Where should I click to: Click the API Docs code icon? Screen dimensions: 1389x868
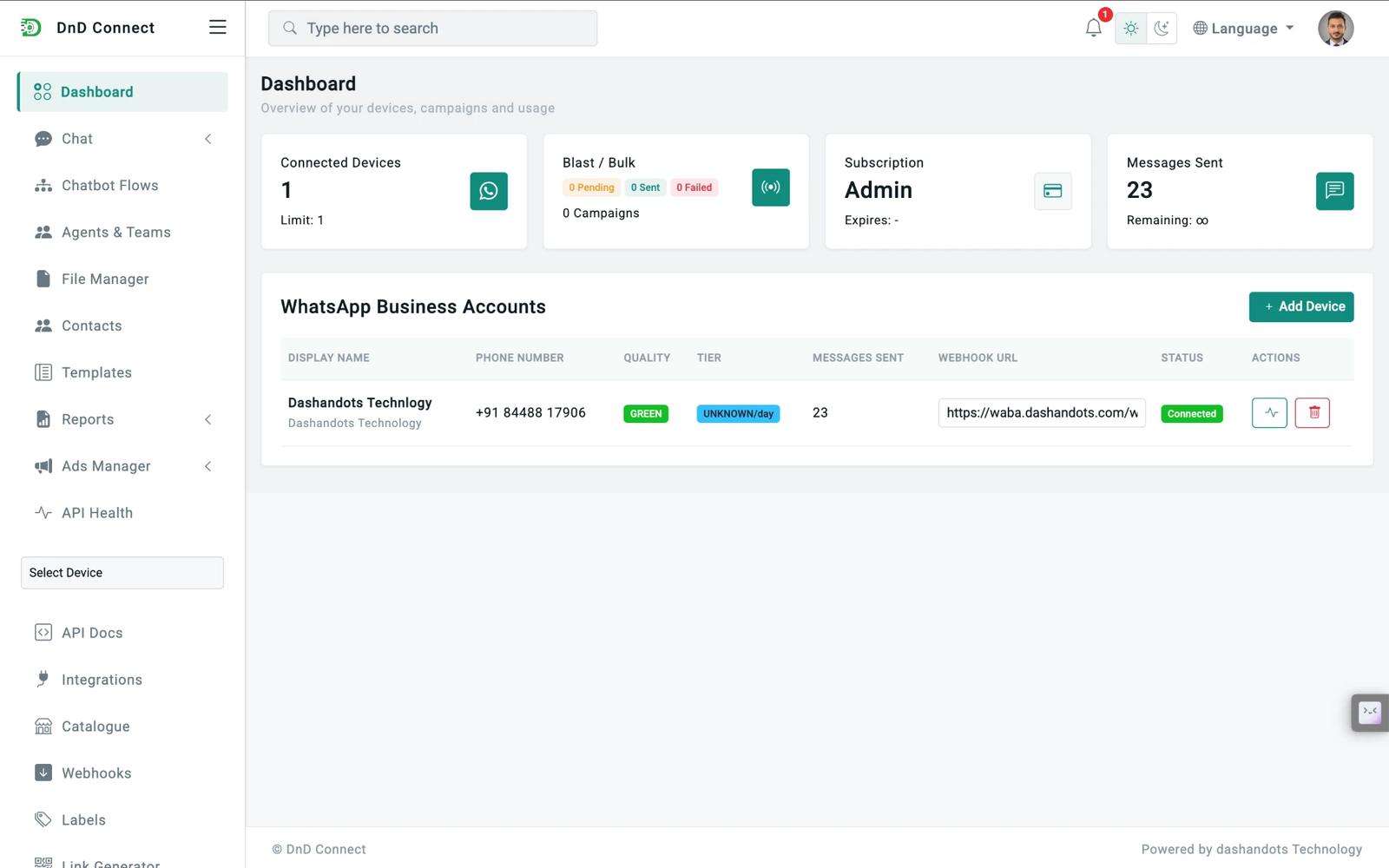(x=43, y=633)
